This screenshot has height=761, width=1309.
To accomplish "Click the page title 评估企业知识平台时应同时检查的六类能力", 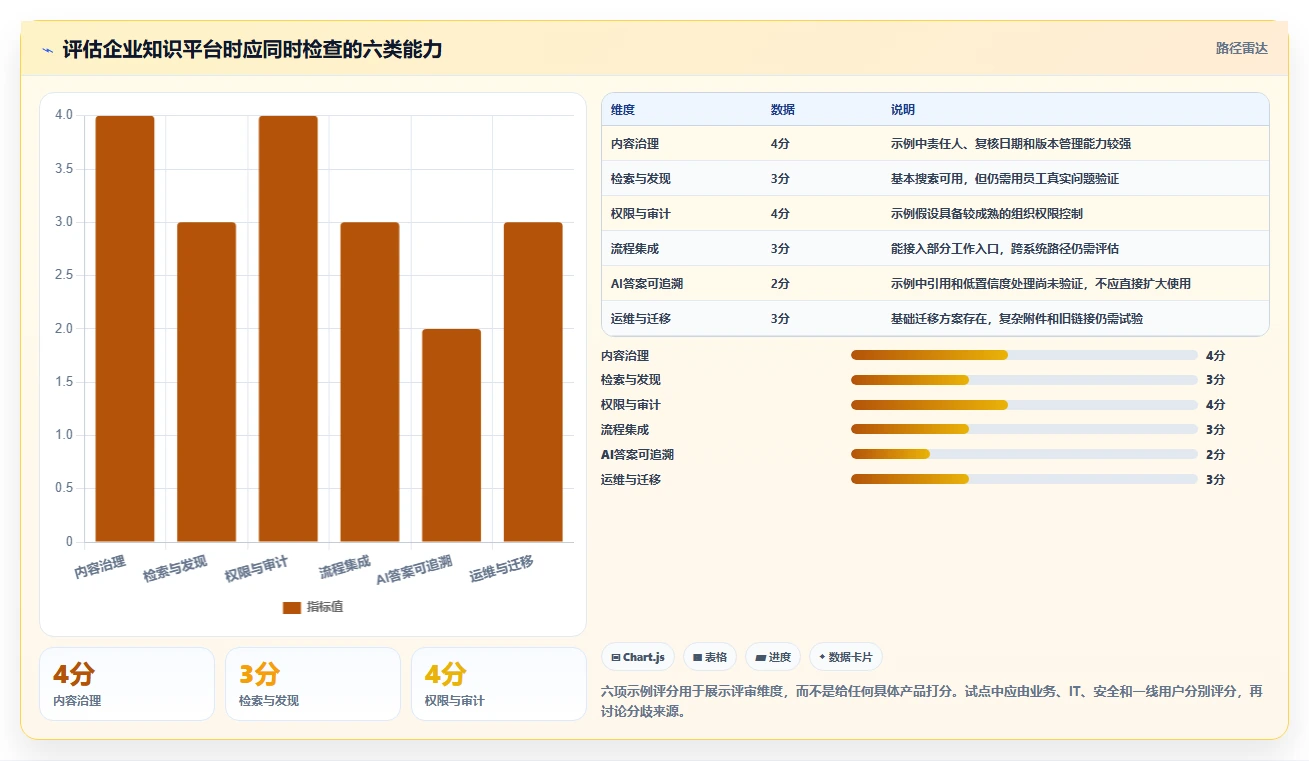I will tap(252, 49).
